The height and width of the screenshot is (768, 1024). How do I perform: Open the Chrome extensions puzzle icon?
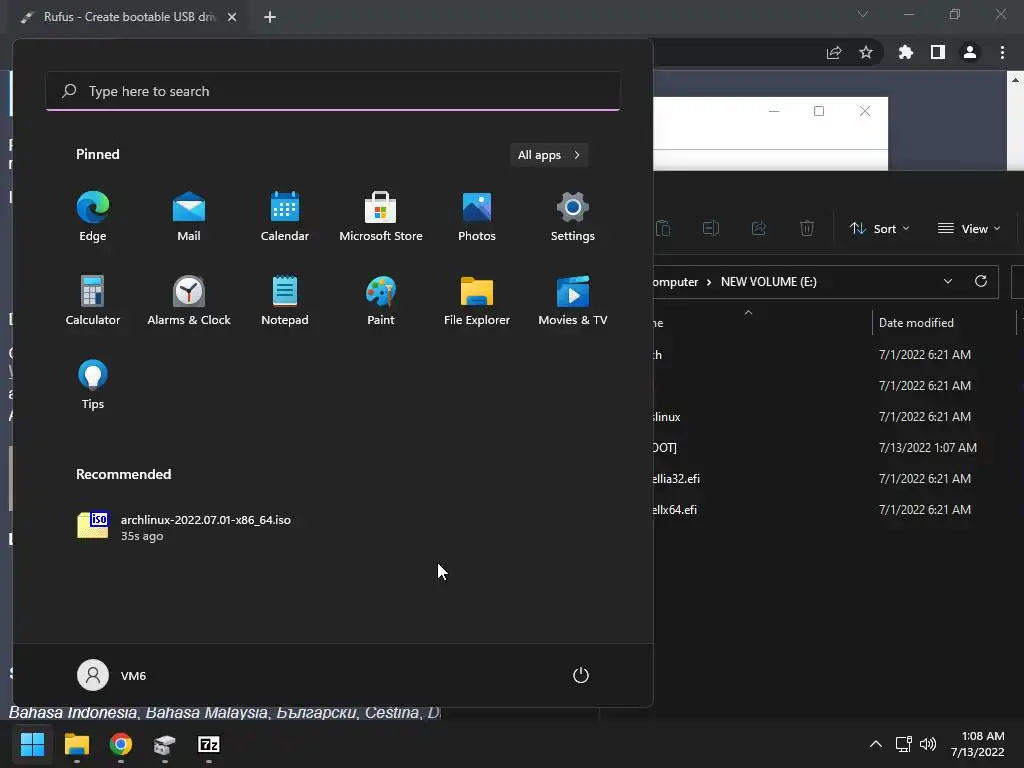pyautogui.click(x=905, y=52)
